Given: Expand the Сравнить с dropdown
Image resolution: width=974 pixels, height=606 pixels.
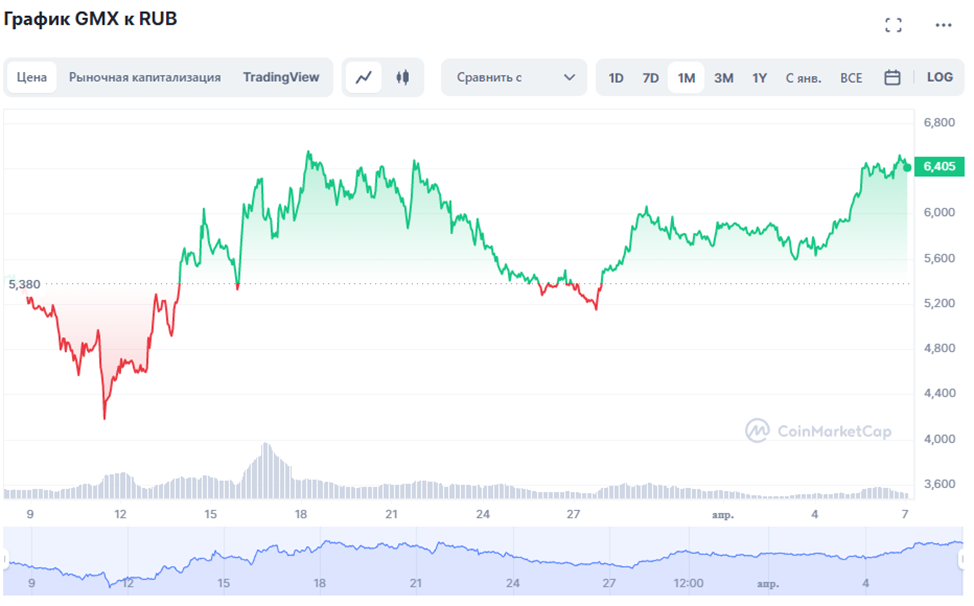Looking at the screenshot, I should coord(514,78).
